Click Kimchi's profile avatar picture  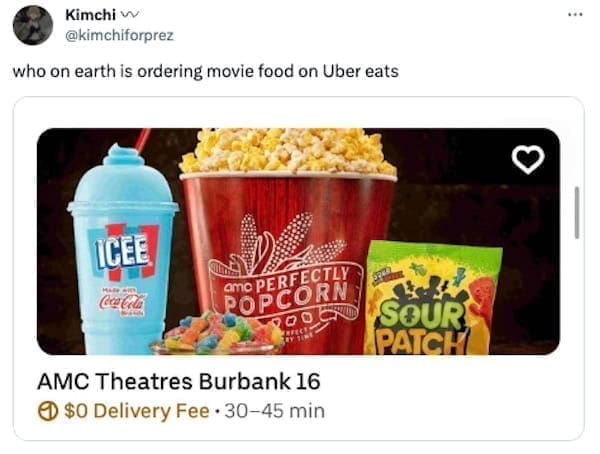pos(33,25)
